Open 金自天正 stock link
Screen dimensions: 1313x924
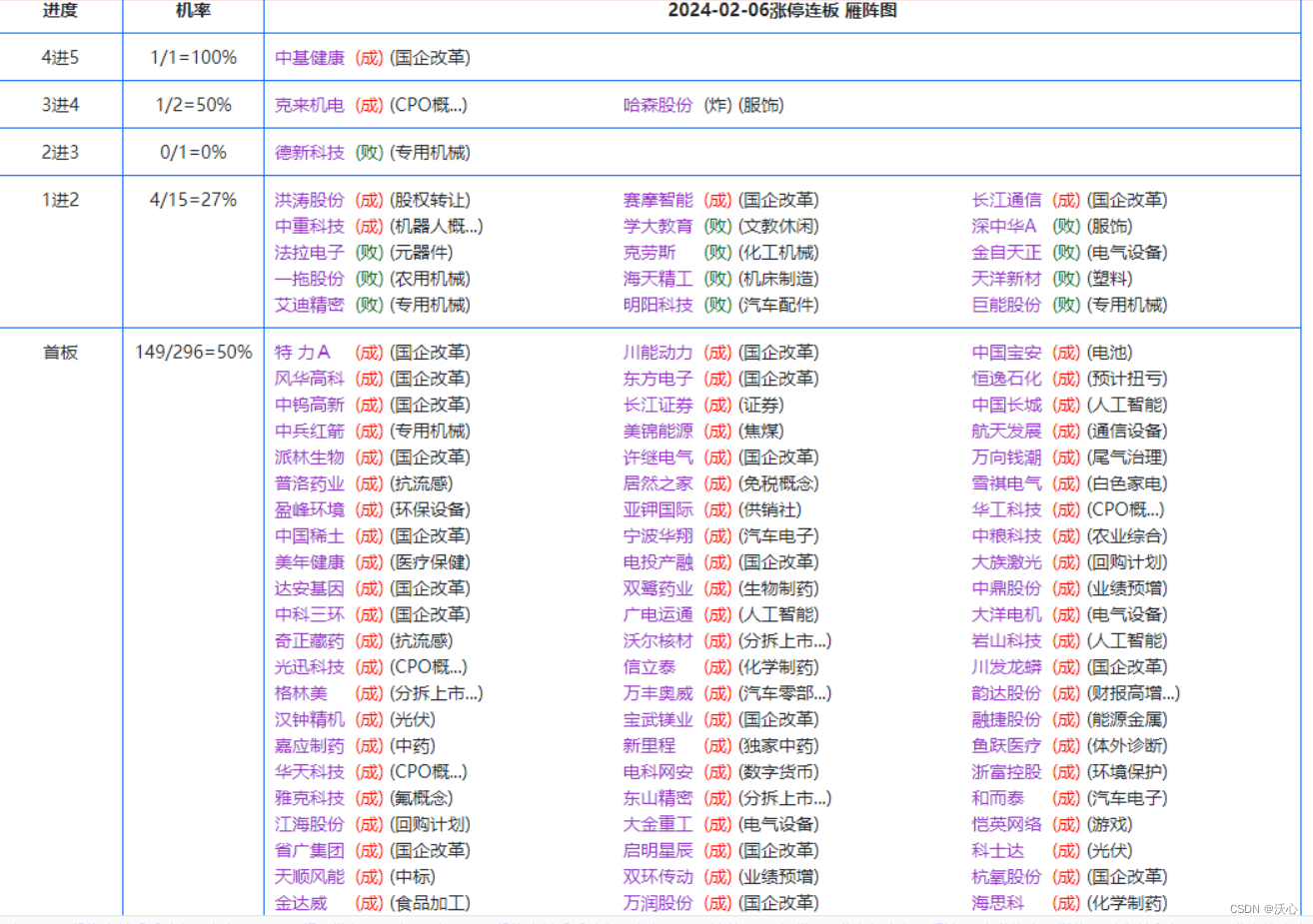click(x=1006, y=253)
